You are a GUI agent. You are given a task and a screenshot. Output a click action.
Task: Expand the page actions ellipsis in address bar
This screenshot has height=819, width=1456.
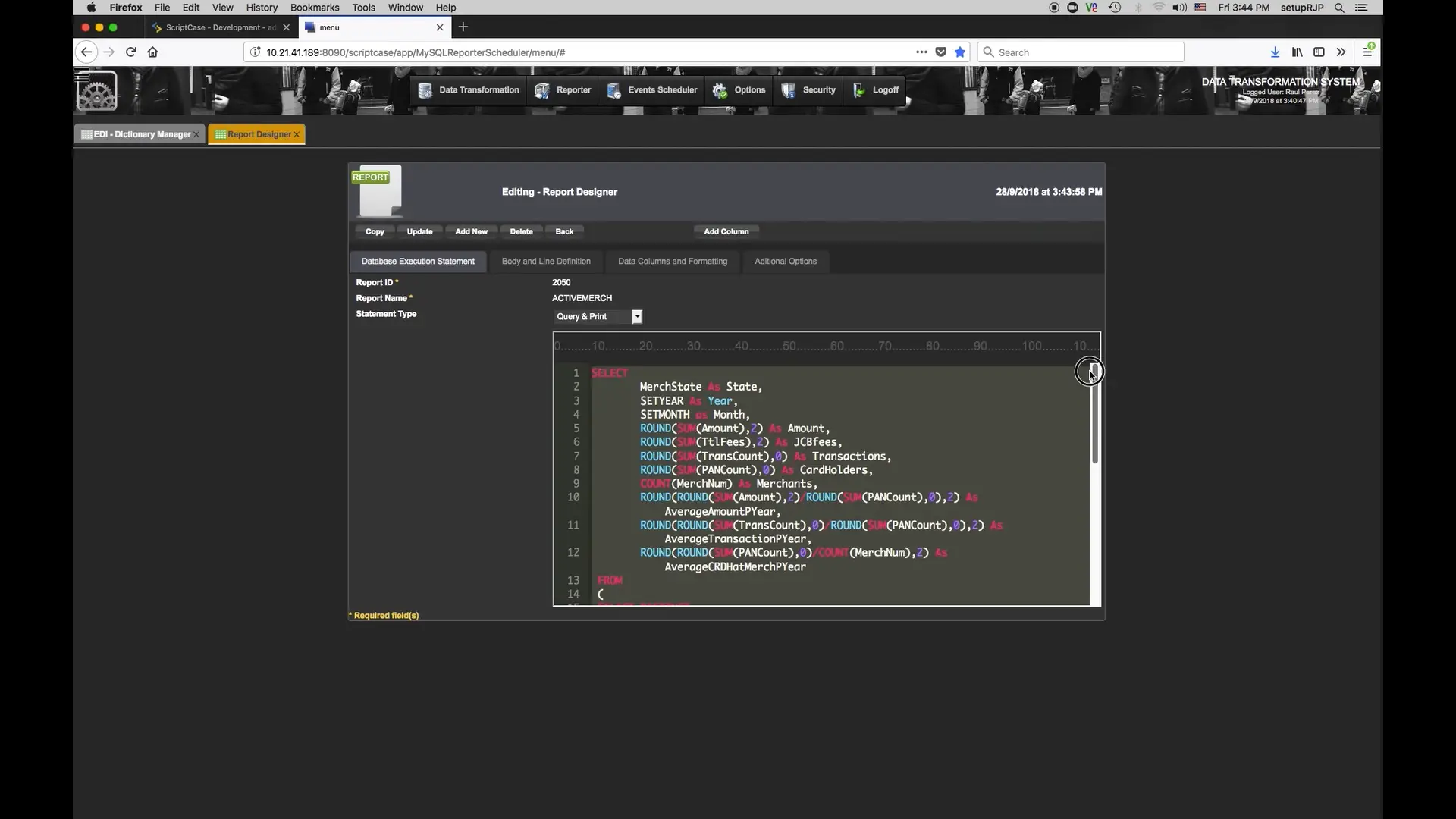coord(921,52)
